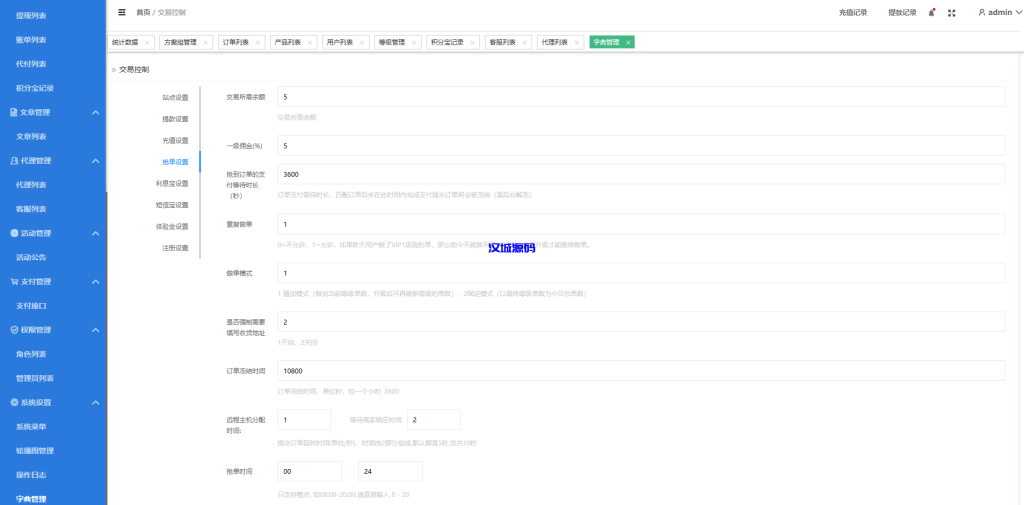Close the 统计数据 tab with its X
The height and width of the screenshot is (505, 1024).
pos(147,43)
